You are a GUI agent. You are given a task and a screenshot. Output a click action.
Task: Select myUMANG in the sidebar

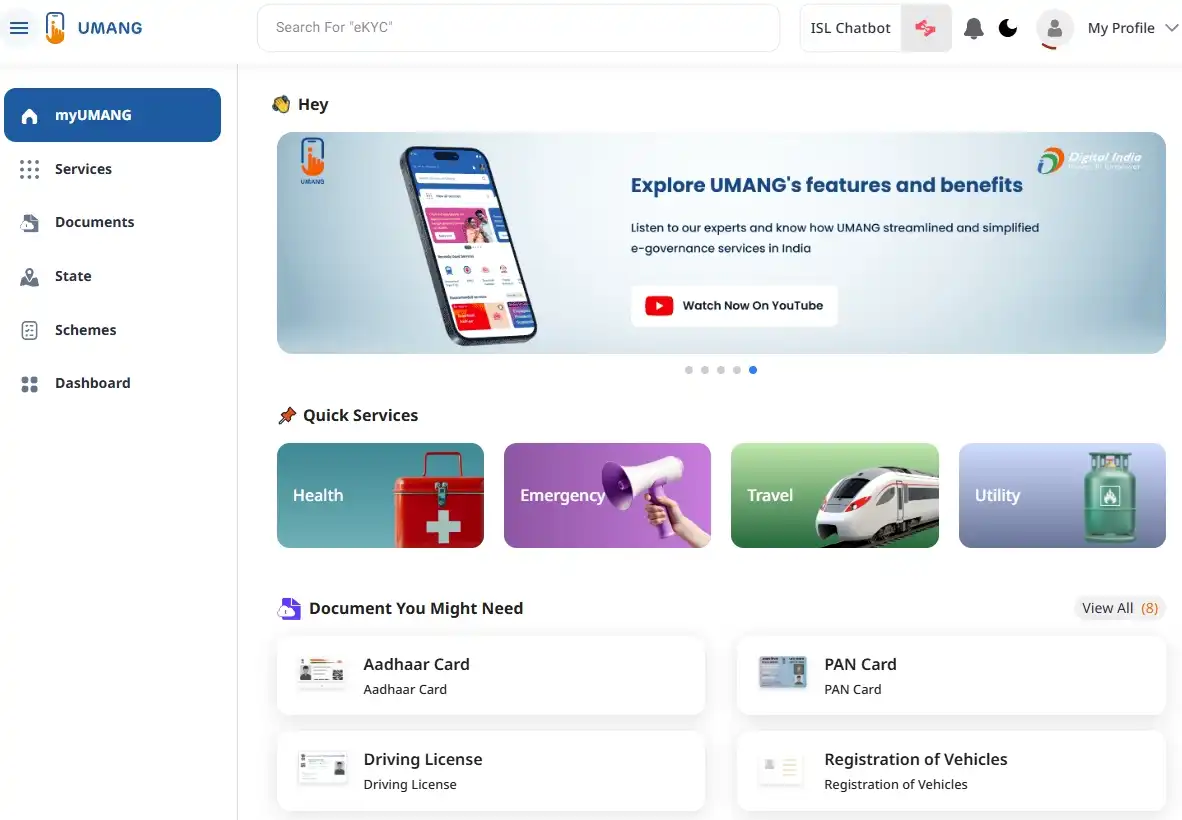coord(112,115)
